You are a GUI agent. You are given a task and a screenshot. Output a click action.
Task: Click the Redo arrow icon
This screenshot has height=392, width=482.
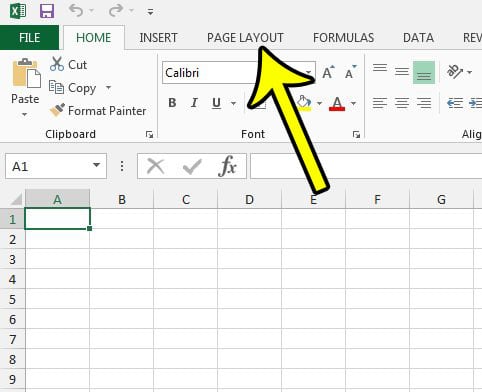pyautogui.click(x=116, y=10)
